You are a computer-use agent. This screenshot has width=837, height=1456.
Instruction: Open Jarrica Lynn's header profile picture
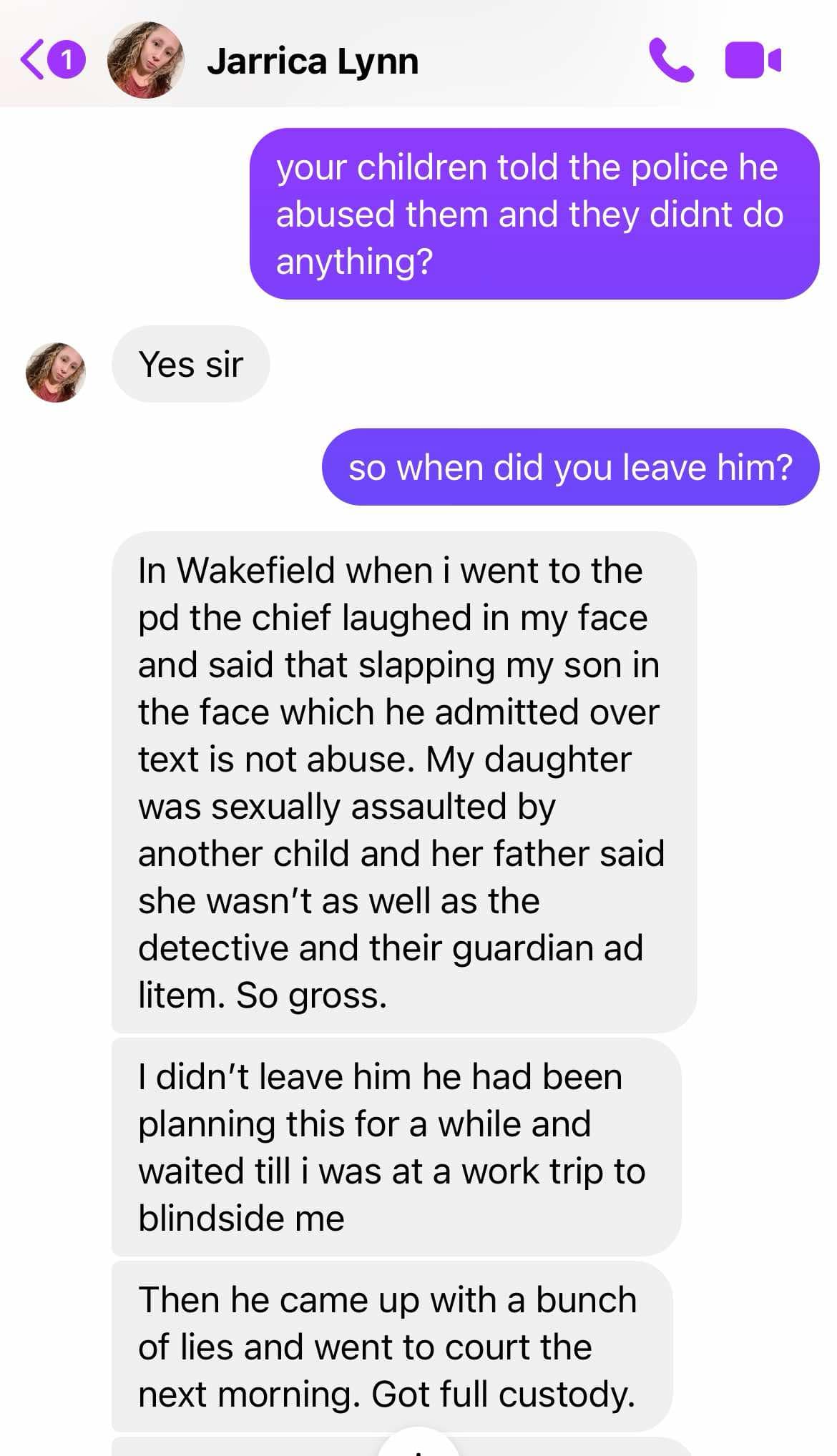(x=145, y=60)
